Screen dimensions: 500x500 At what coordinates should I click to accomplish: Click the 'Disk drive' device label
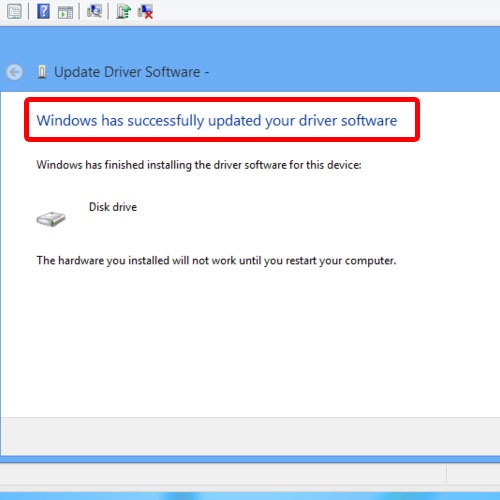[x=113, y=207]
